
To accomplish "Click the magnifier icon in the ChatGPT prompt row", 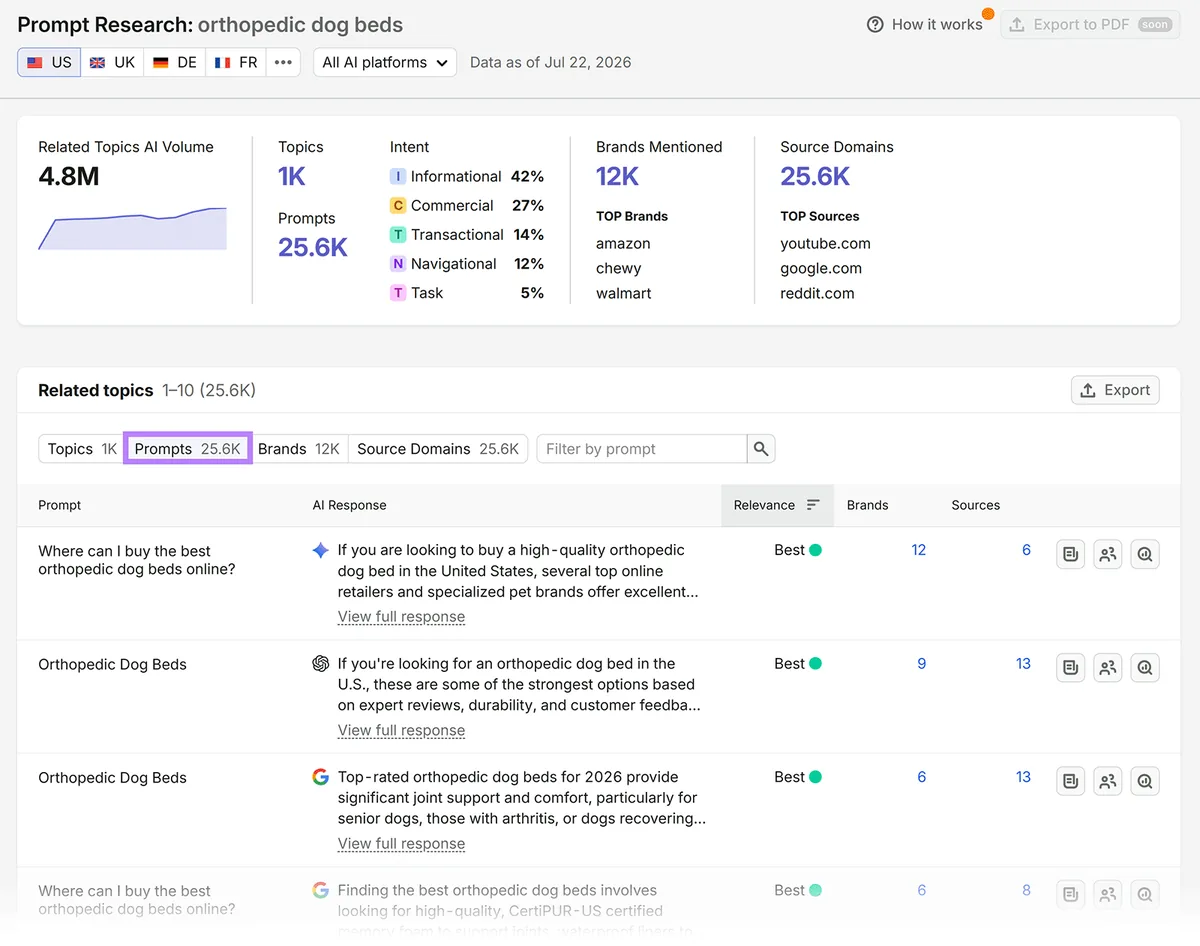I will [1145, 667].
